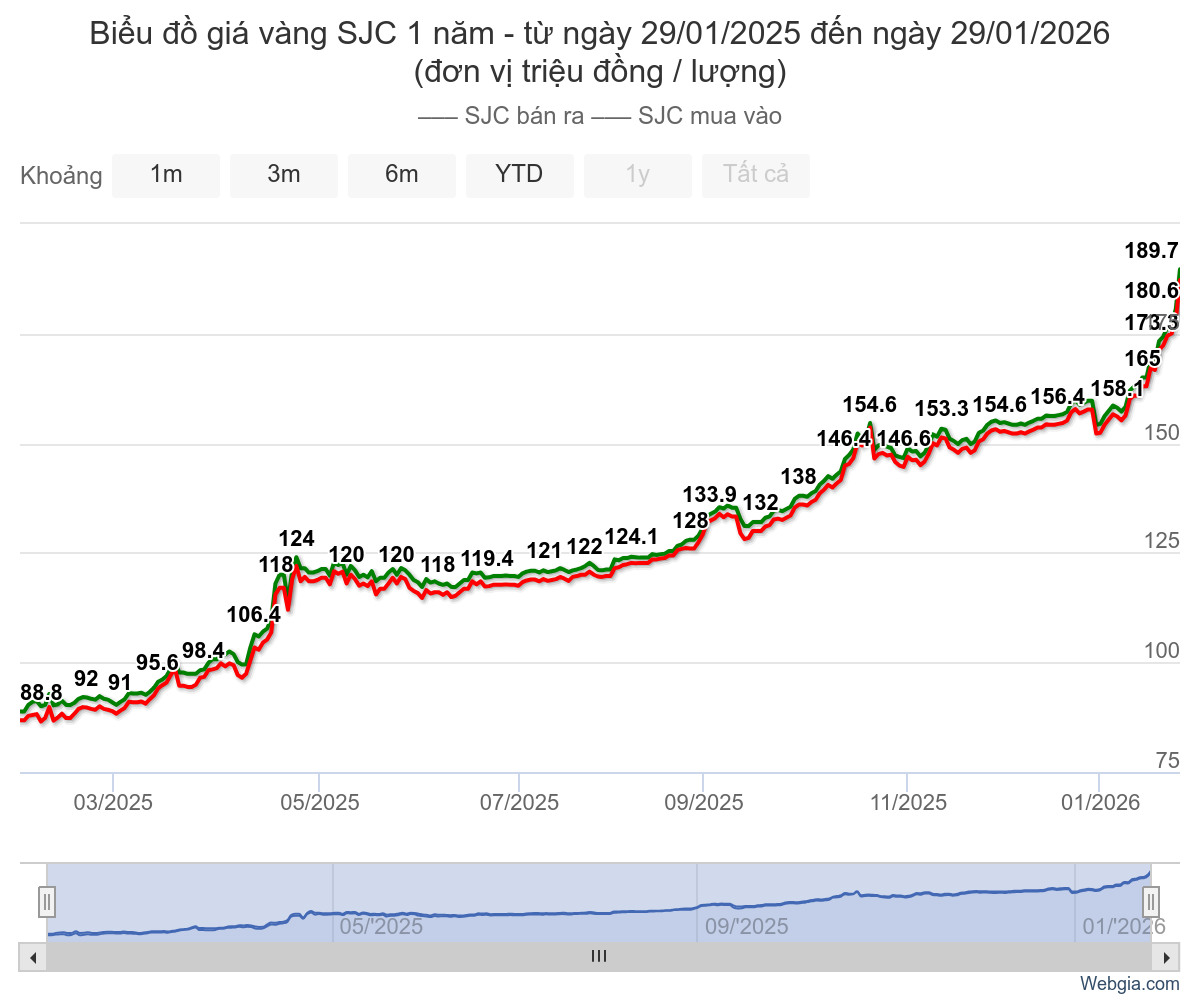Click the navigator's right range handle
Screen dimensions: 1200x1000
pos(1151,902)
